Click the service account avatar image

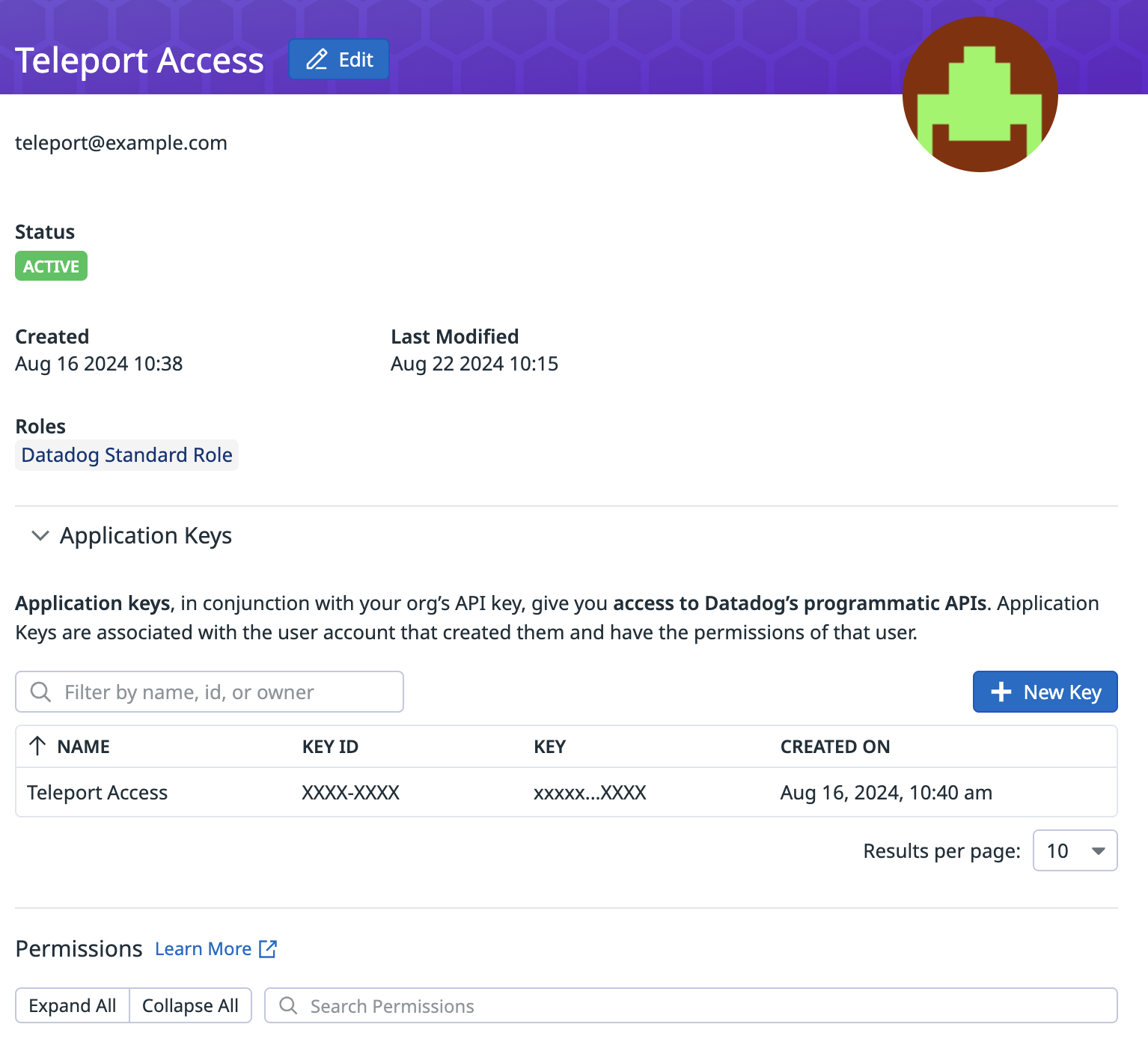coord(980,93)
